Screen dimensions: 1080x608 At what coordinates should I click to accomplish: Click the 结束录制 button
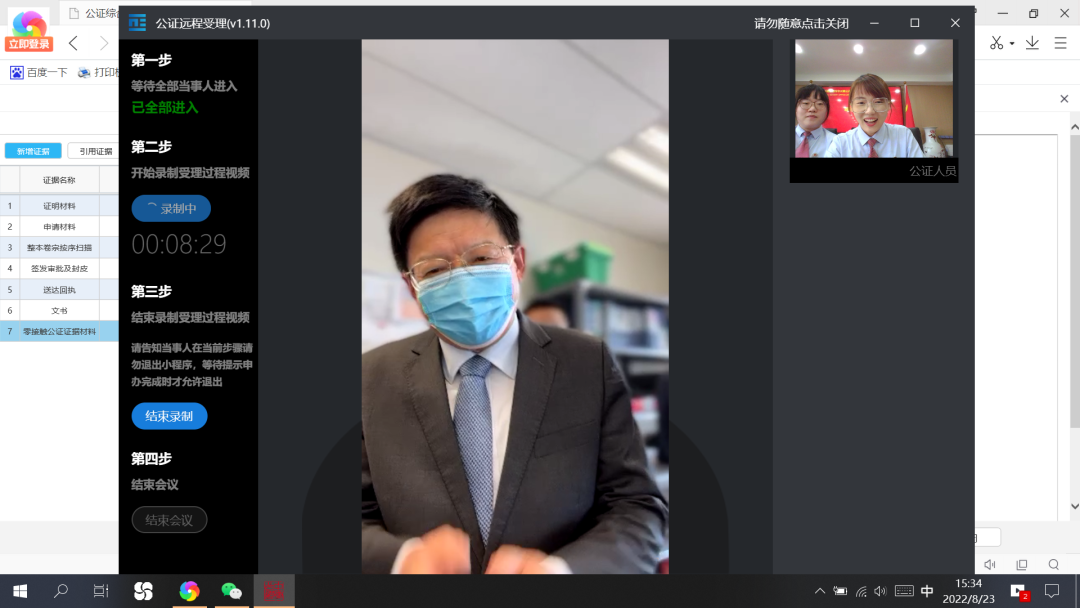169,416
